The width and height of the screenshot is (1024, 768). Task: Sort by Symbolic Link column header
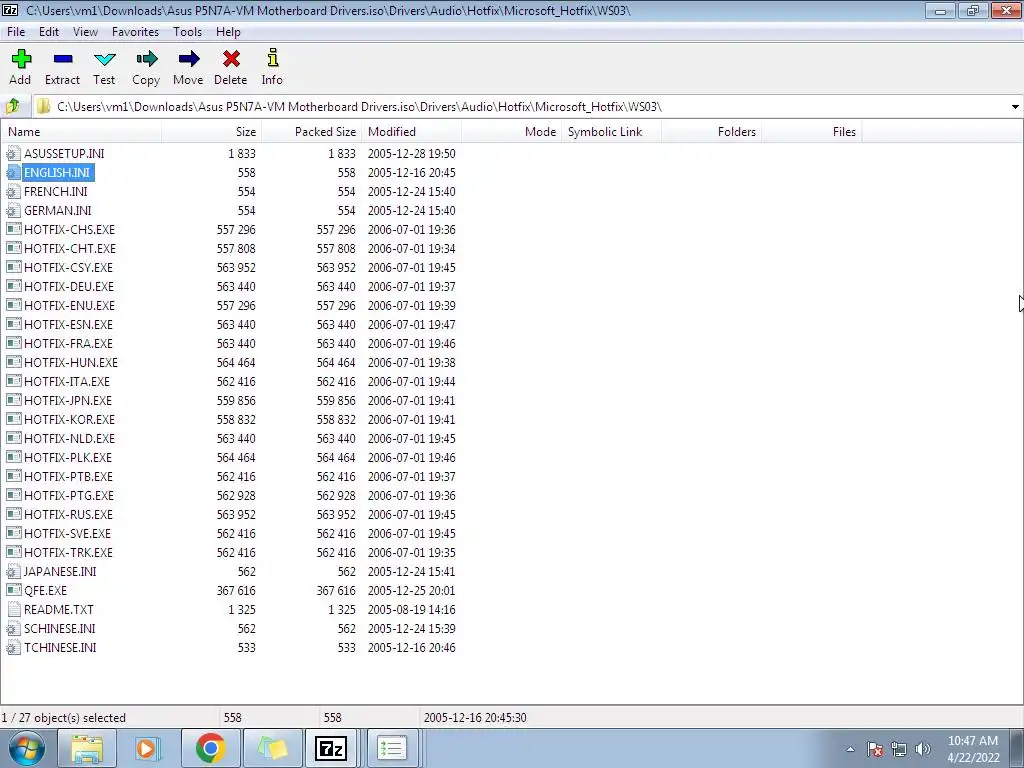611,132
